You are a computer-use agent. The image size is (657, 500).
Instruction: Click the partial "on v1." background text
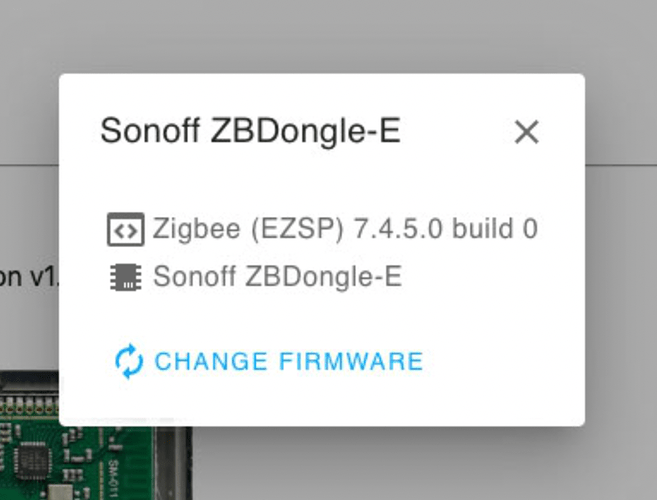coord(28,277)
